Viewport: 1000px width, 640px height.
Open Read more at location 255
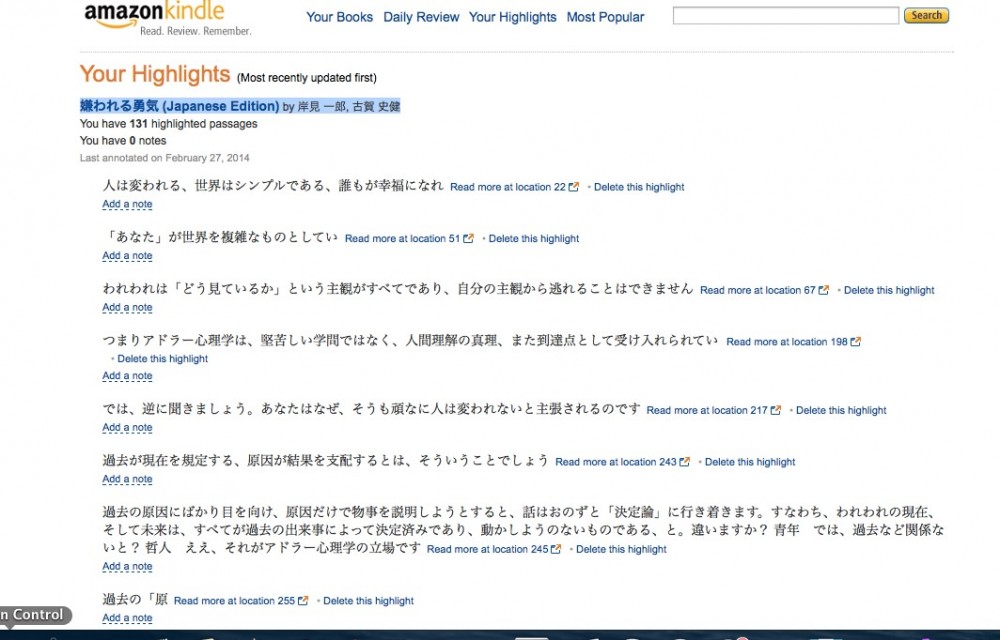click(234, 601)
